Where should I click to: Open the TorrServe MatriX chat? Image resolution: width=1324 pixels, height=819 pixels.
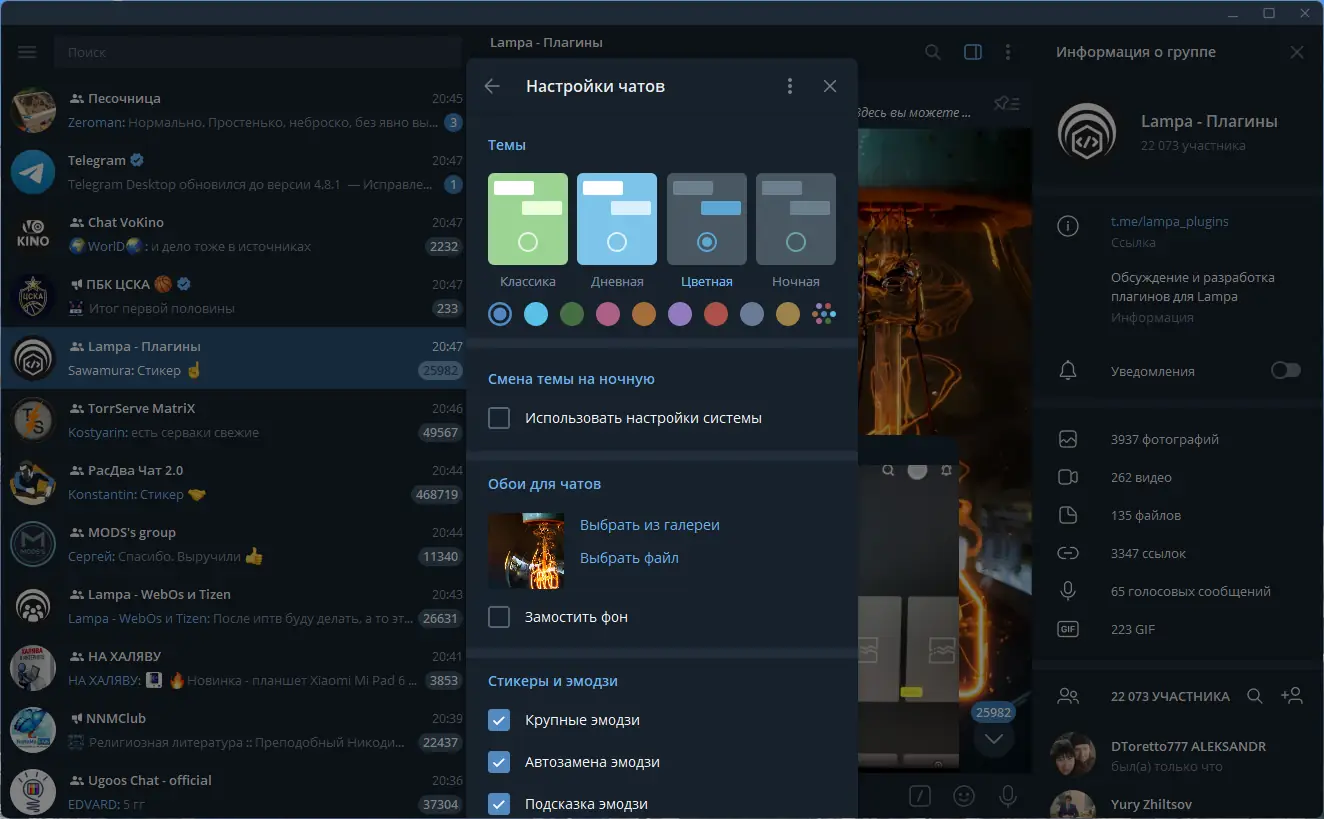235,421
